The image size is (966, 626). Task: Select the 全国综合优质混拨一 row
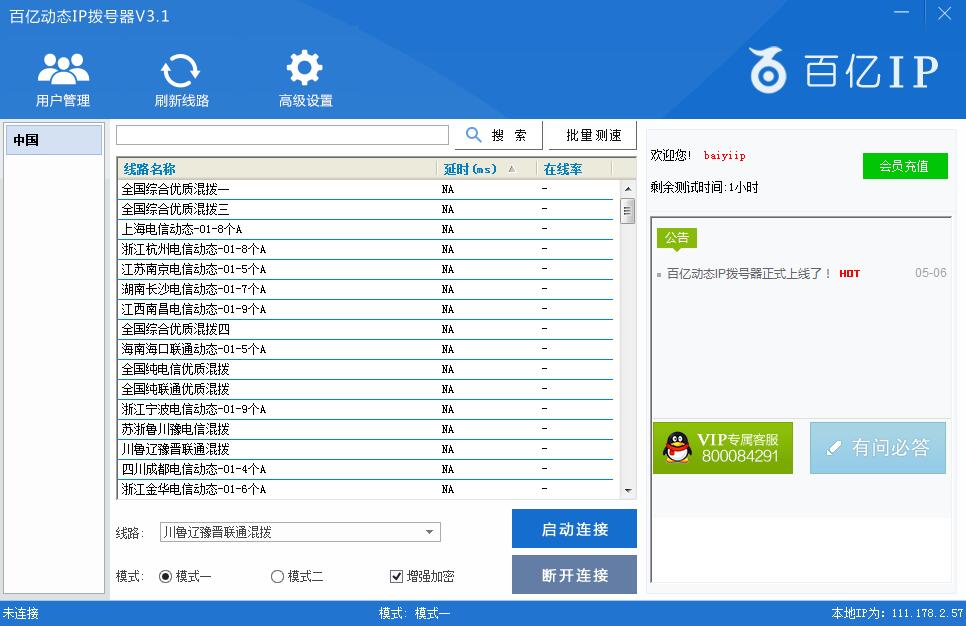click(x=365, y=189)
